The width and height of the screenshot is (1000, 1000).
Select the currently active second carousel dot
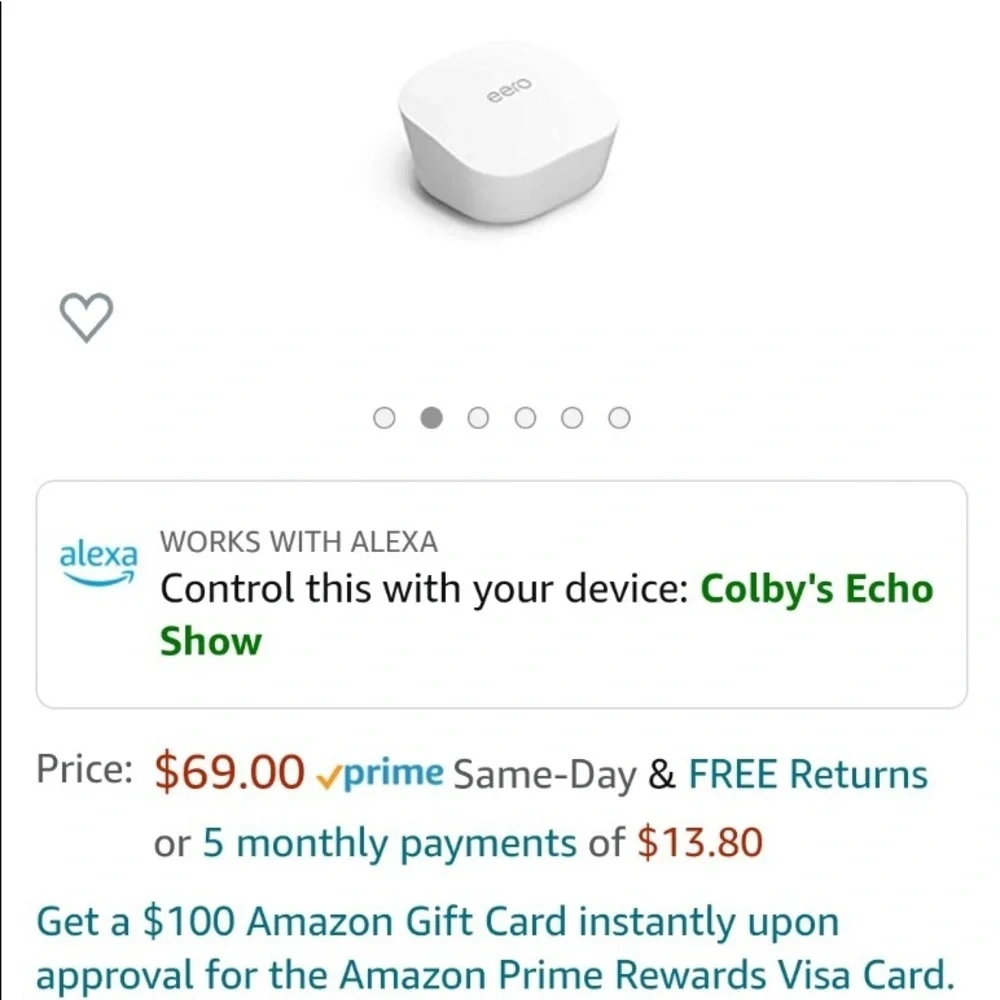[x=431, y=418]
